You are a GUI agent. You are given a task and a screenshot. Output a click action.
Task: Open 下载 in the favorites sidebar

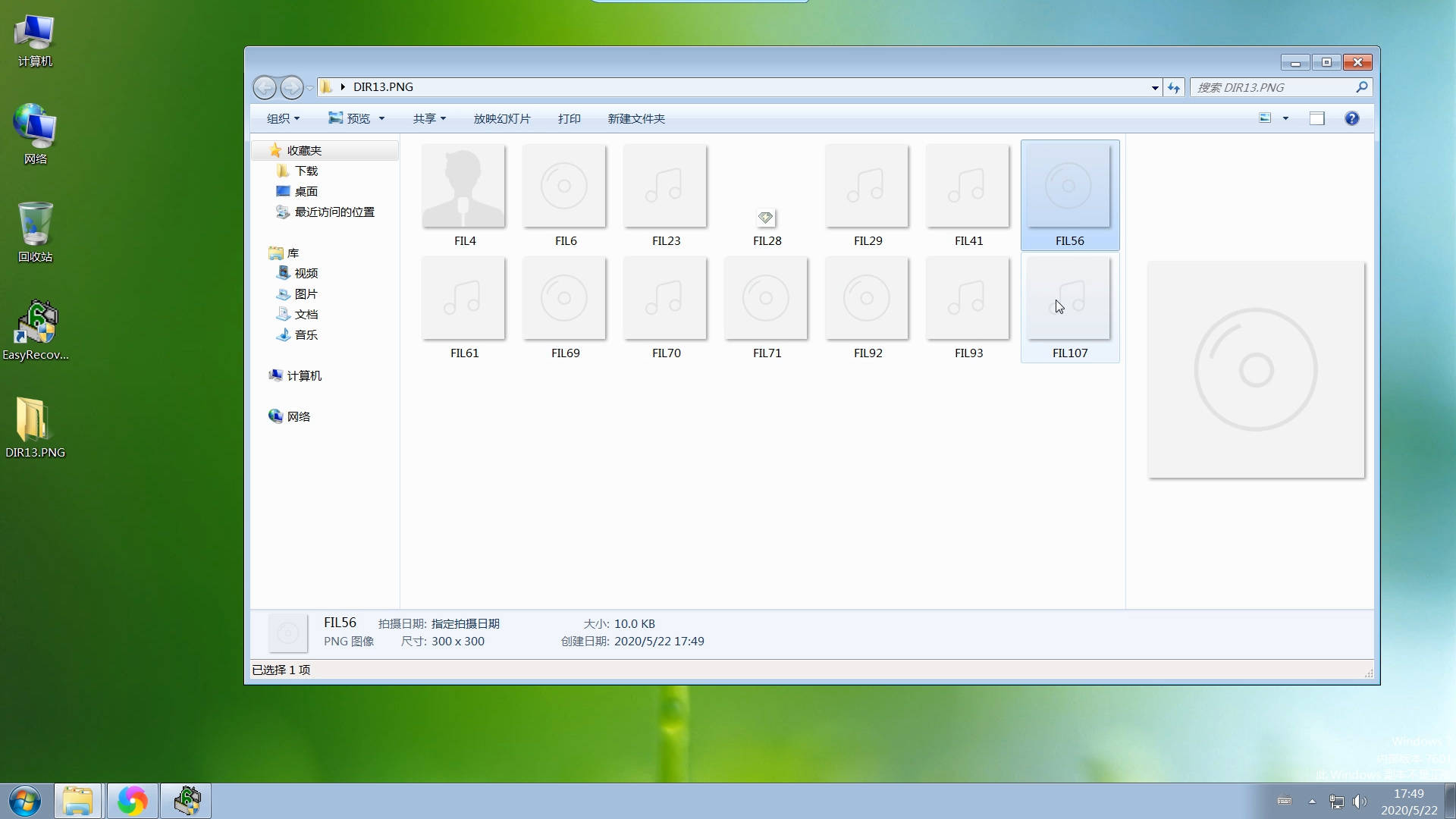[x=306, y=171]
